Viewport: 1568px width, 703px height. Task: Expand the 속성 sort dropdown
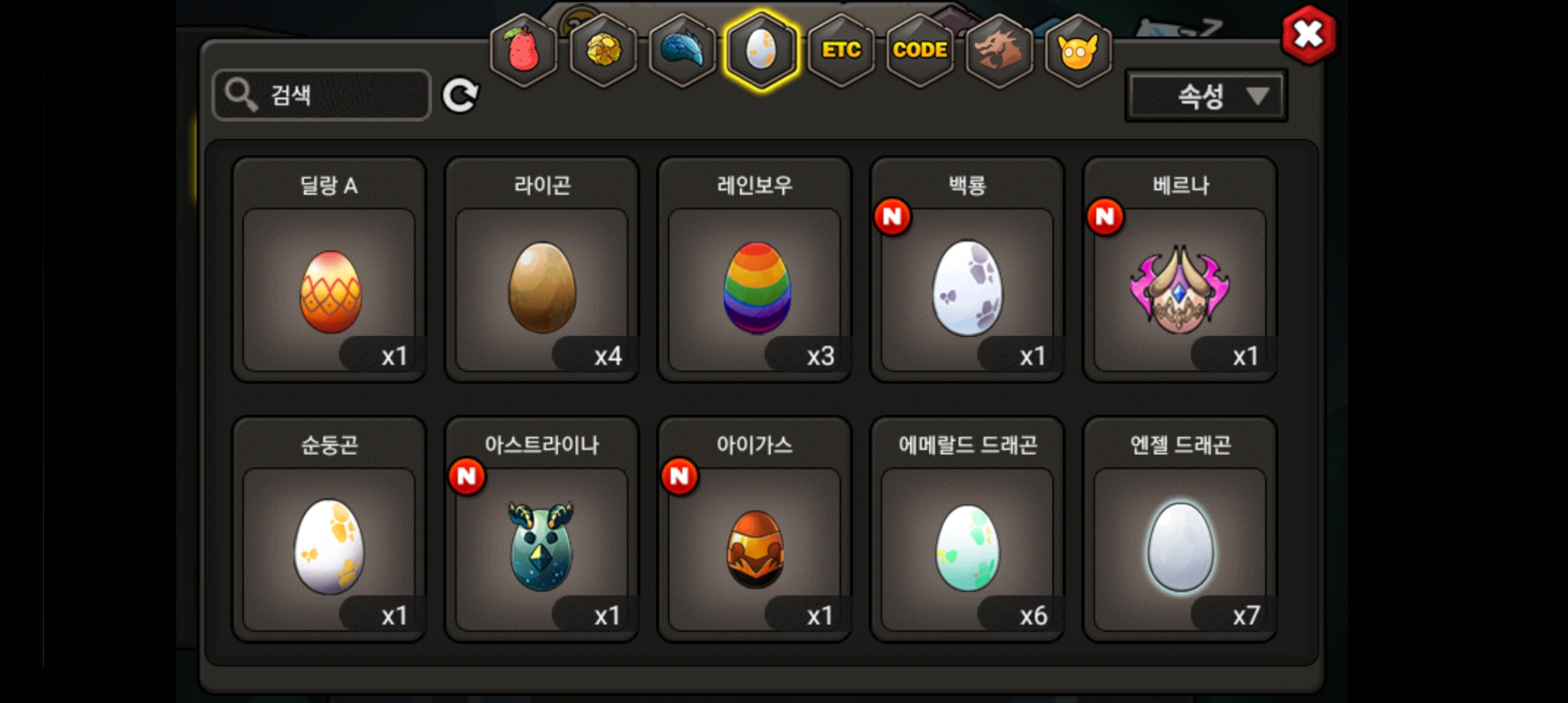coord(1207,96)
